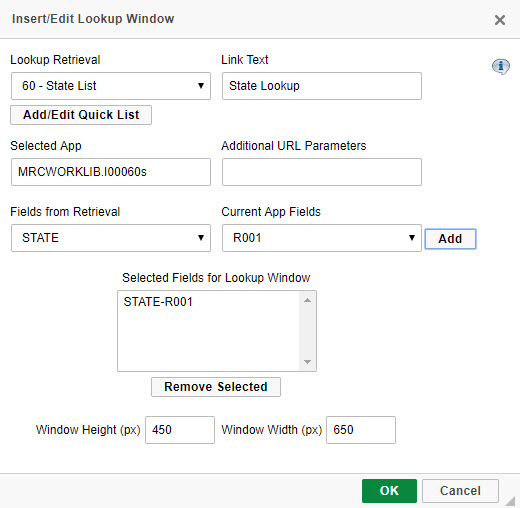Confirm with the green OK button
This screenshot has width=520, height=508.
coord(389,491)
